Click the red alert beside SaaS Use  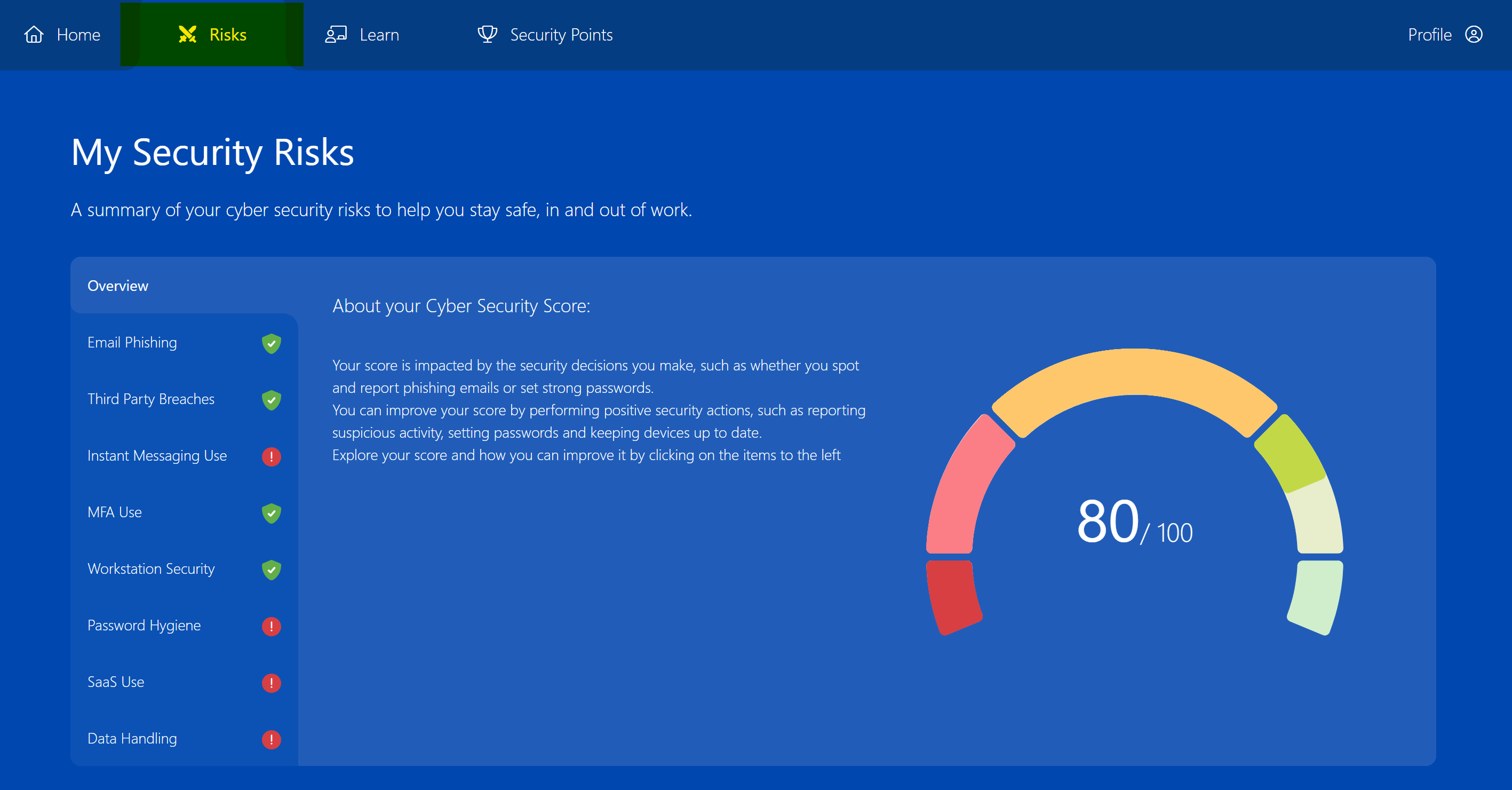[x=271, y=683]
